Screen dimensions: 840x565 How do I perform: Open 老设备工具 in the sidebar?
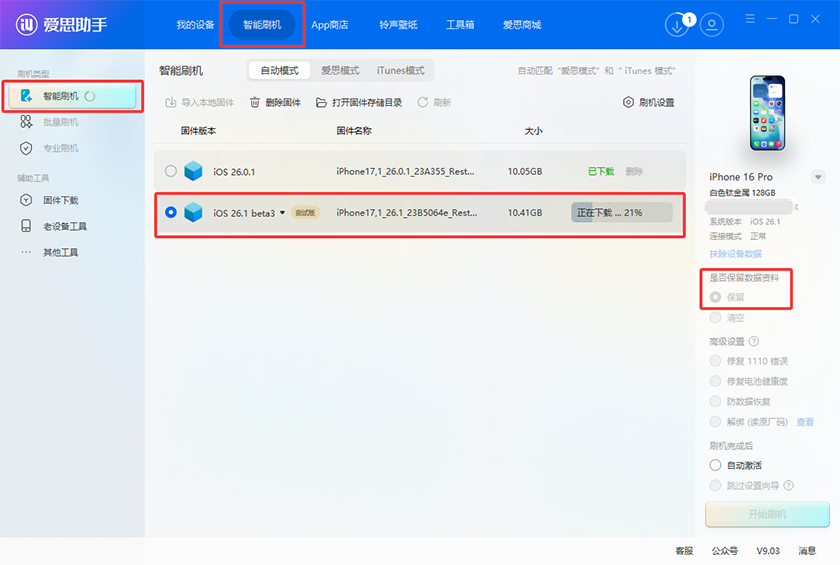click(64, 226)
